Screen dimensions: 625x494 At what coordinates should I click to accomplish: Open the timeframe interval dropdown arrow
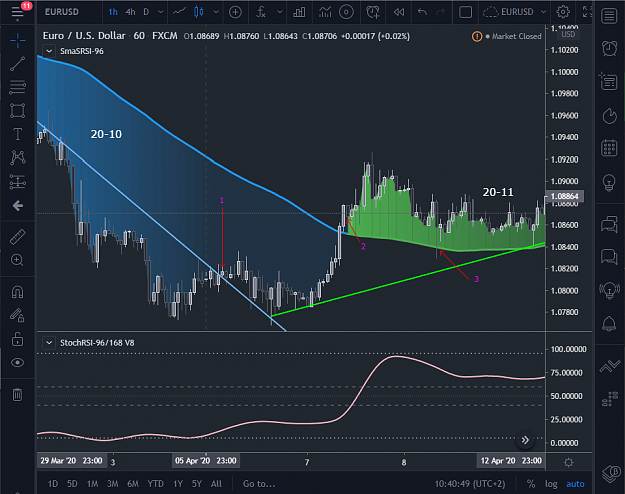[160, 12]
